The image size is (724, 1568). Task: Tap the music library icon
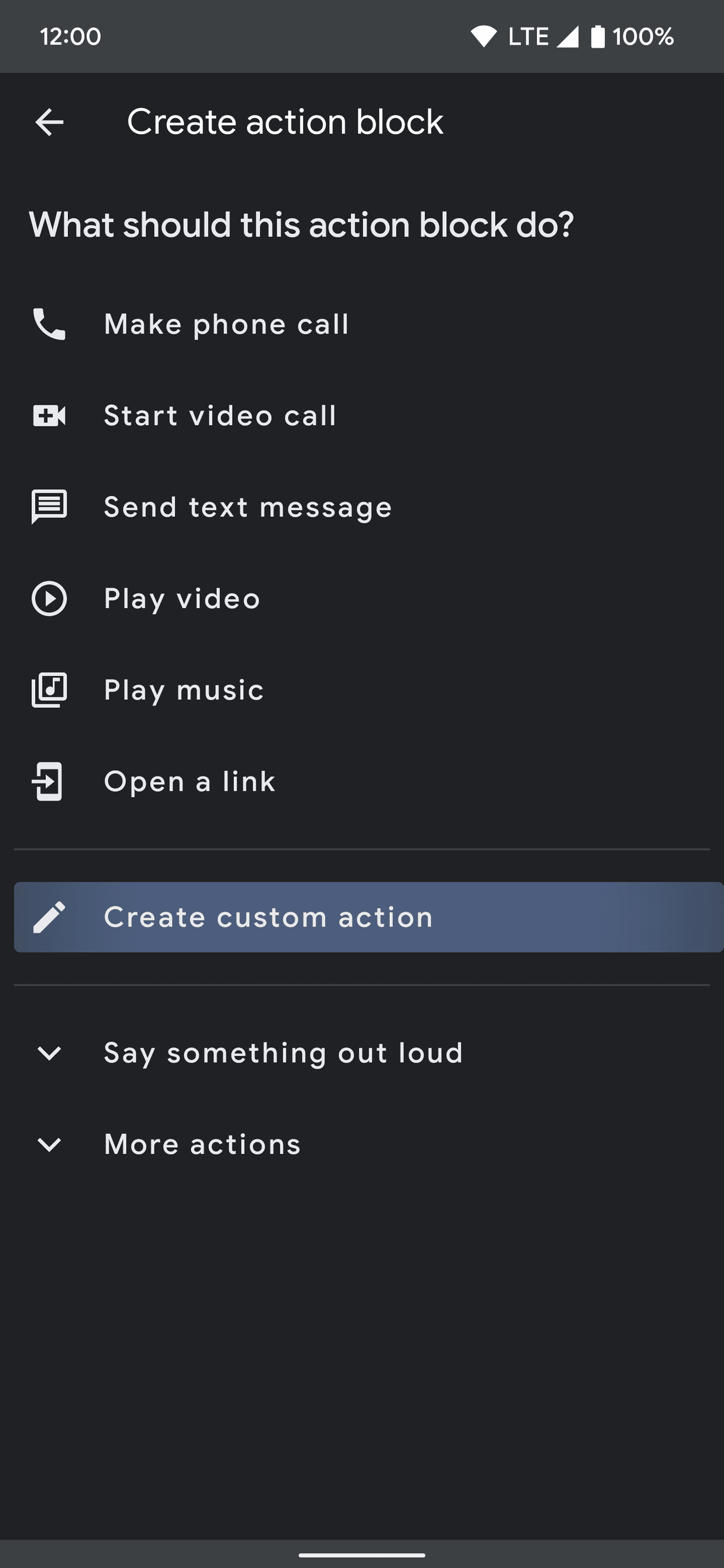click(50, 690)
